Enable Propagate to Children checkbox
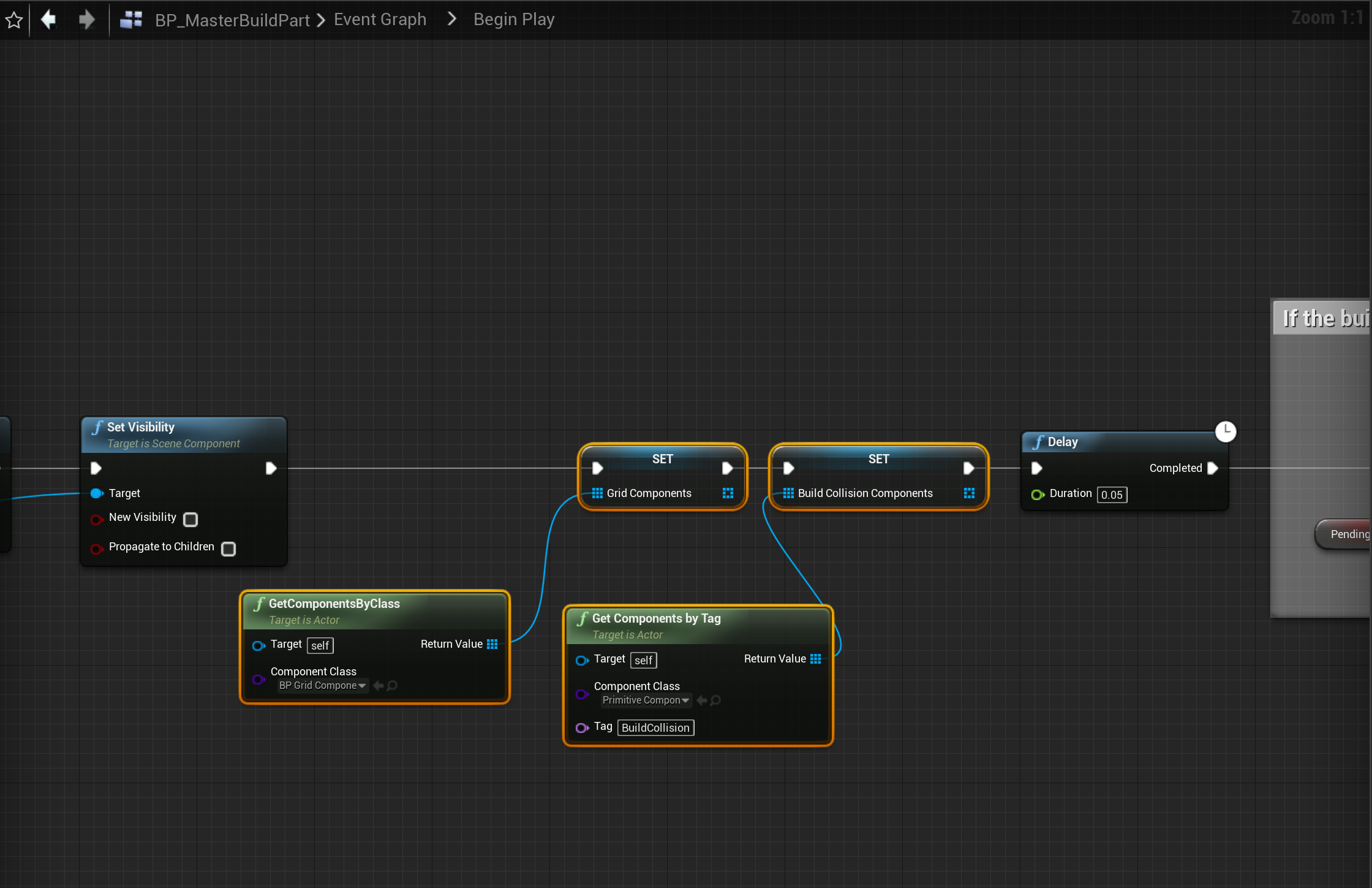The height and width of the screenshot is (888, 1372). (228, 548)
